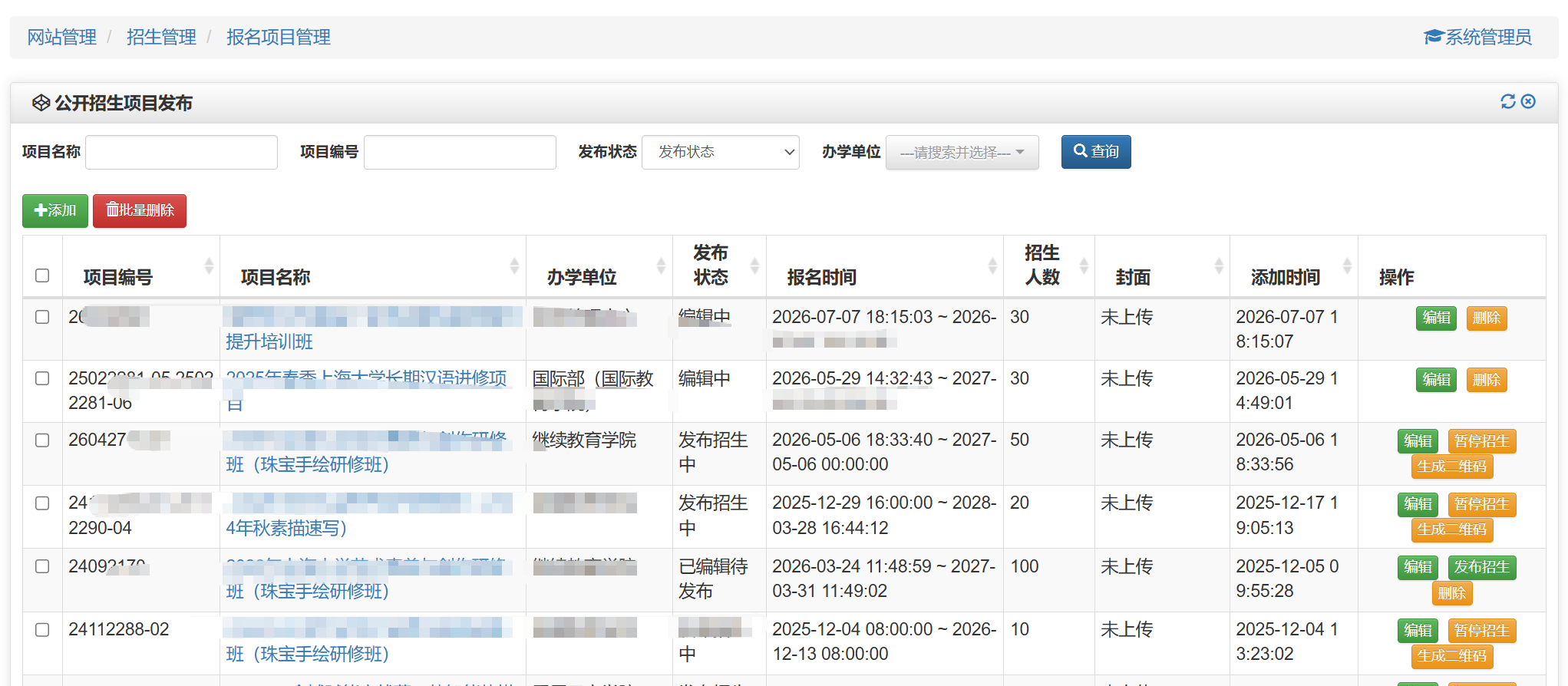
Task: Click the cube icon beside 公开招生项目发布
Action: point(41,103)
